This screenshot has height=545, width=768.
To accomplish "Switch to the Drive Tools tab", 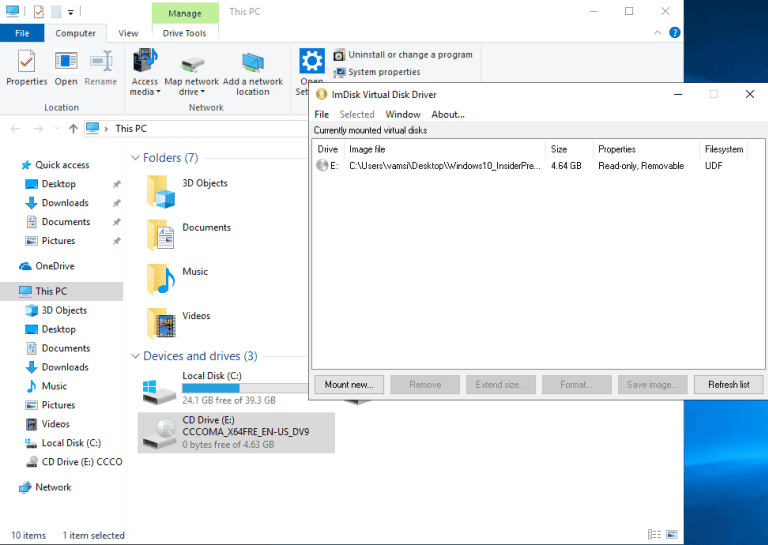I will pyautogui.click(x=185, y=33).
